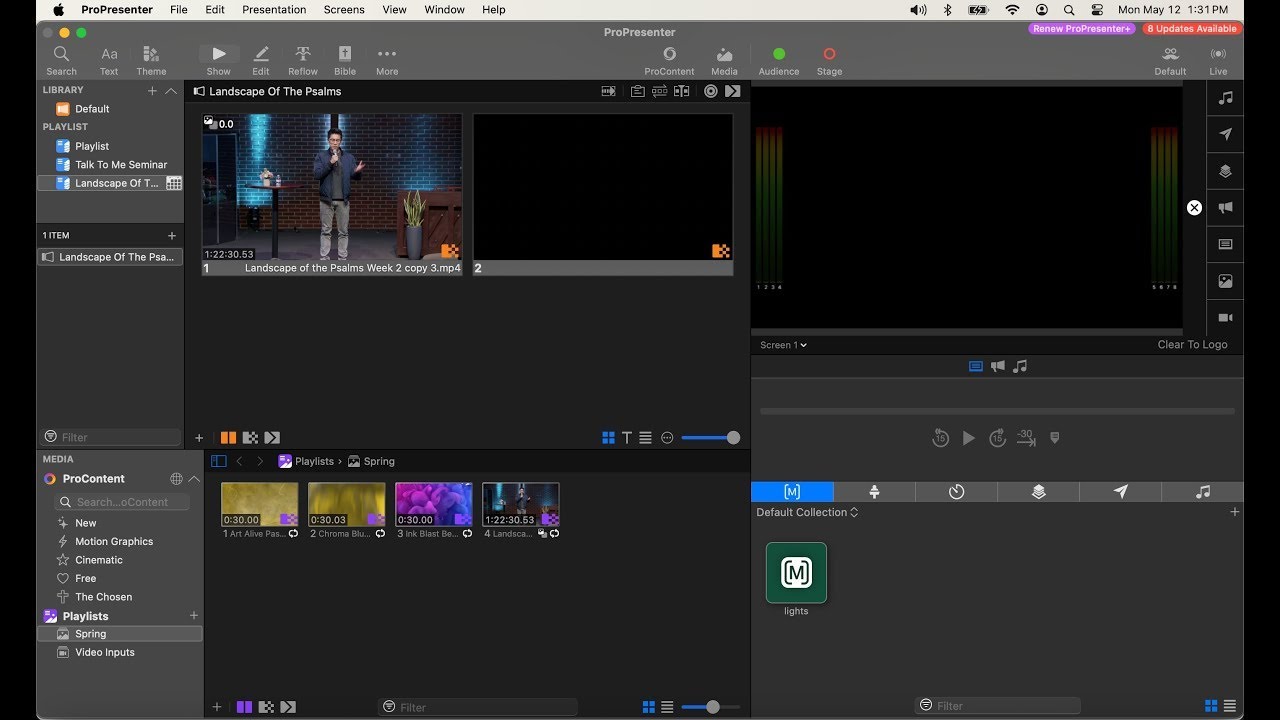This screenshot has height=720, width=1280.
Task: Open the Default Collection dropdown
Action: tap(807, 513)
